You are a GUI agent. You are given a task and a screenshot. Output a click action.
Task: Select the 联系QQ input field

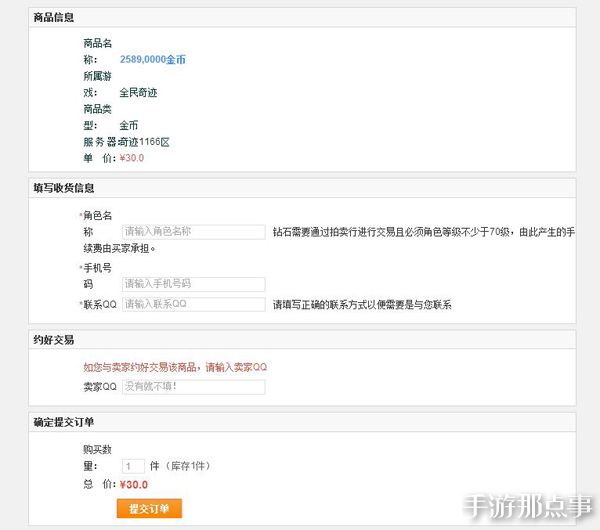tap(193, 304)
